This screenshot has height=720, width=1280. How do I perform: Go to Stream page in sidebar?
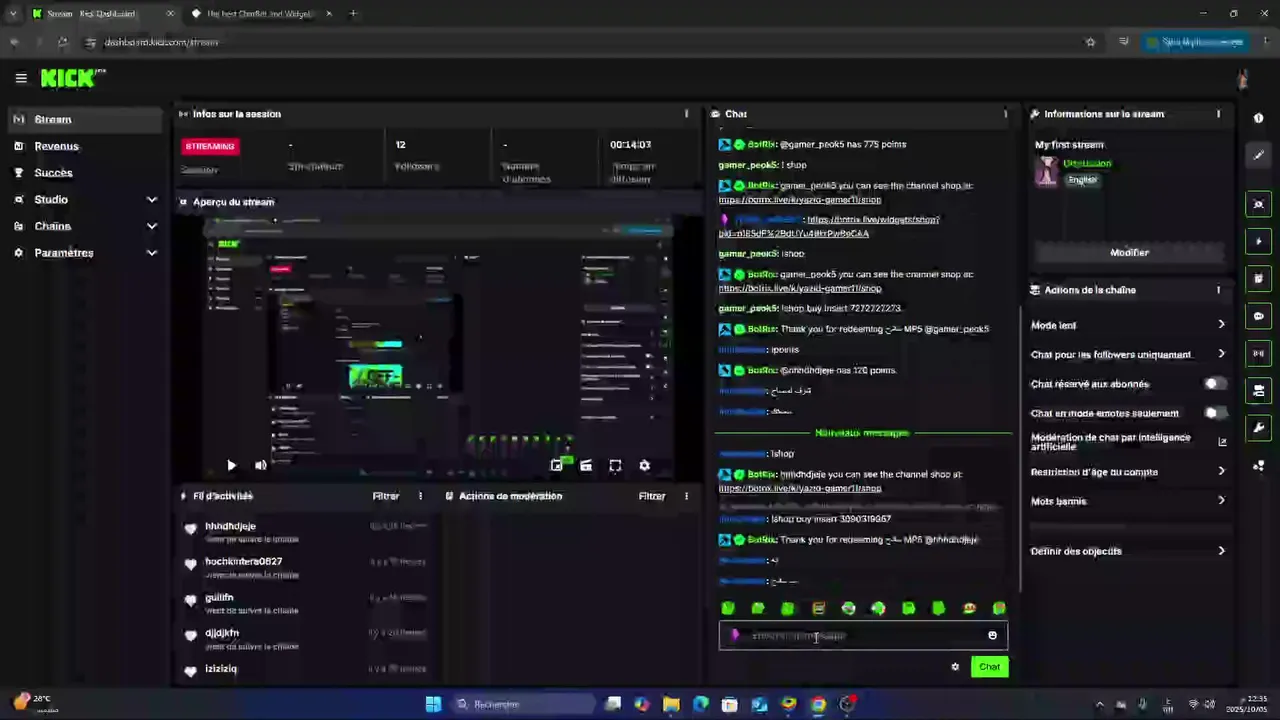85,119
